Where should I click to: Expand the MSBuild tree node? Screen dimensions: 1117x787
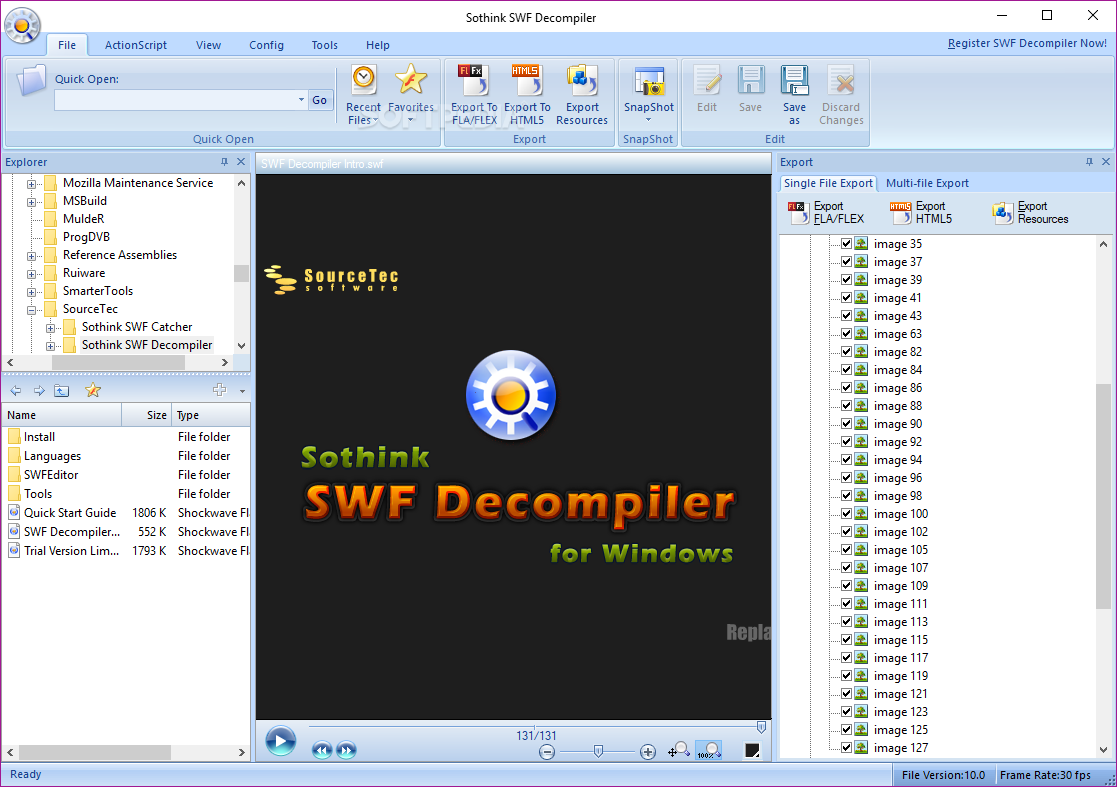pyautogui.click(x=31, y=202)
